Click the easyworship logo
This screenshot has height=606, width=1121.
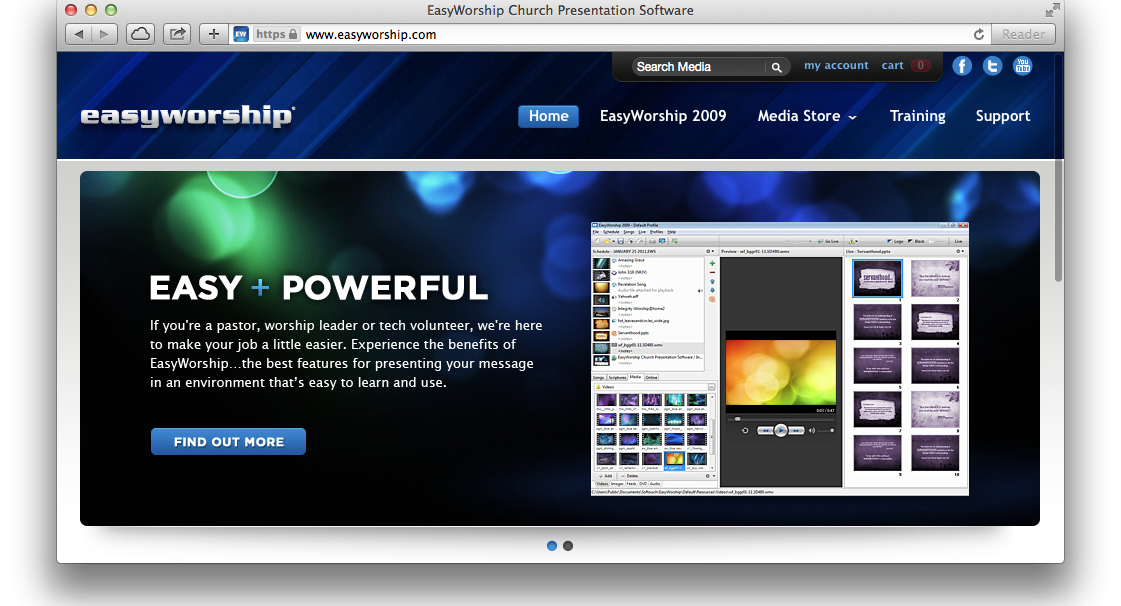(x=187, y=116)
